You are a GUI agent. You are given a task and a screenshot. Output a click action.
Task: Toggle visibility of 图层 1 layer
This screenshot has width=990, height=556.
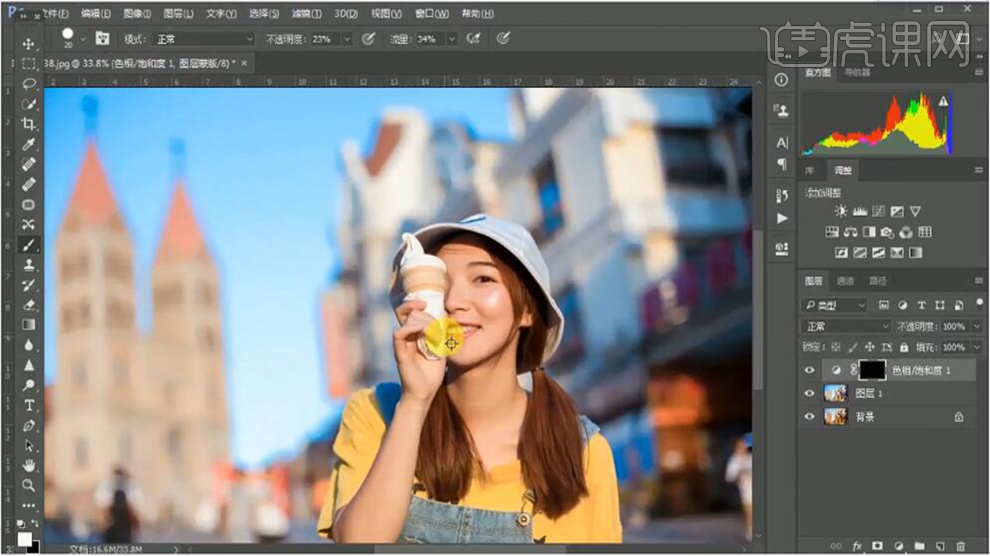tap(810, 393)
